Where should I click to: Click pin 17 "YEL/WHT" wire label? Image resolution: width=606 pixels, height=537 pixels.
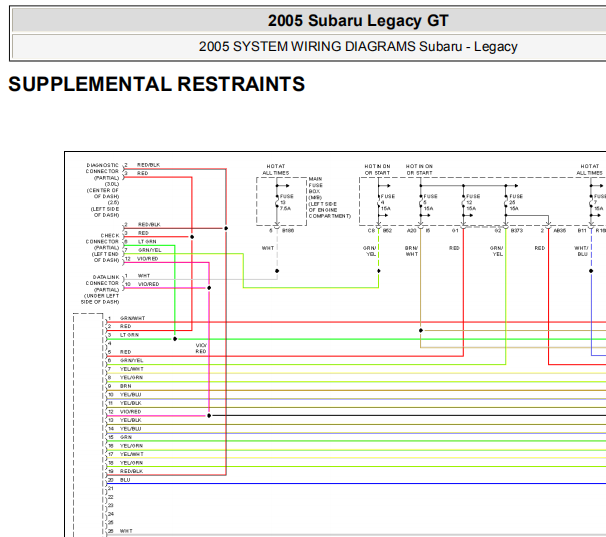pyautogui.click(x=131, y=454)
